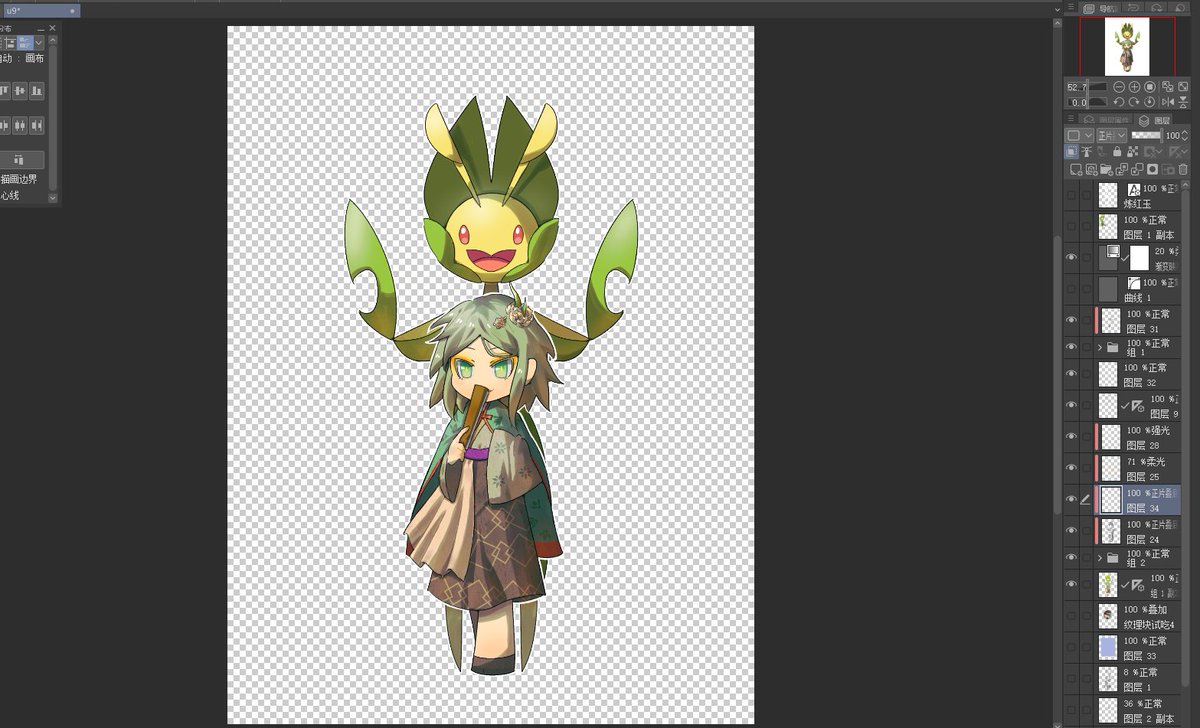Image resolution: width=1200 pixels, height=728 pixels.
Task: Switch to the Navigator tab
Action: tap(1099, 8)
